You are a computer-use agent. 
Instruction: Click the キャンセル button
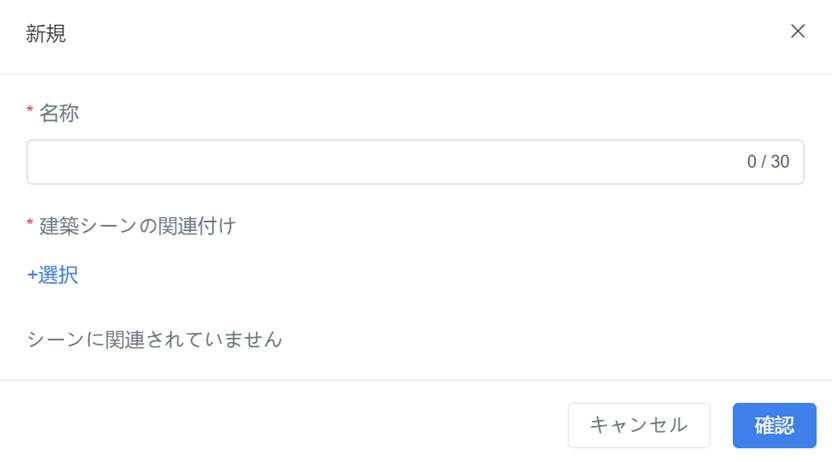click(x=639, y=425)
